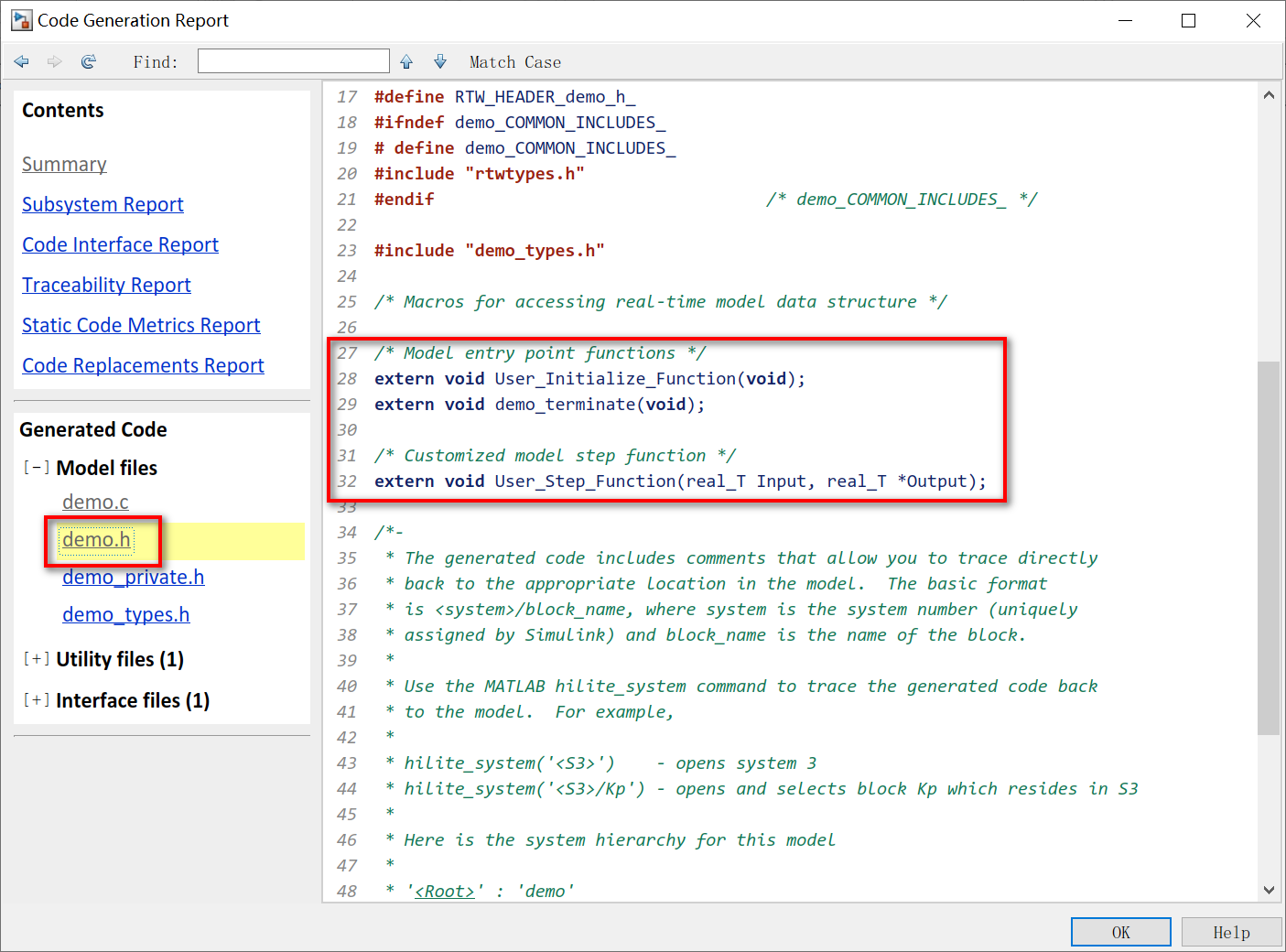Click the Help button
The width and height of the screenshot is (1286, 952).
[x=1231, y=932]
